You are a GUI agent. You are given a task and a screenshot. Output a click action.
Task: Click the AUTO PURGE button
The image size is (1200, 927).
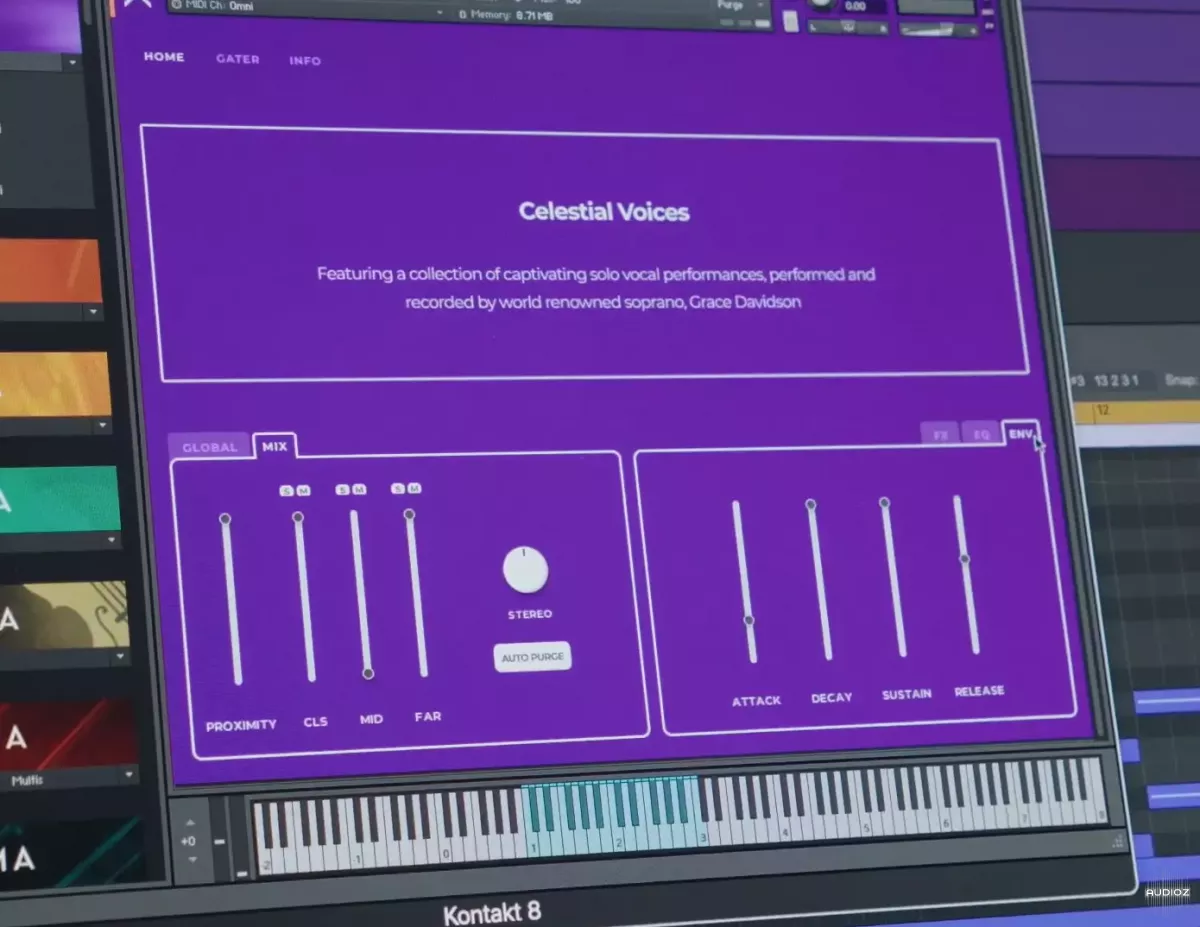[533, 657]
